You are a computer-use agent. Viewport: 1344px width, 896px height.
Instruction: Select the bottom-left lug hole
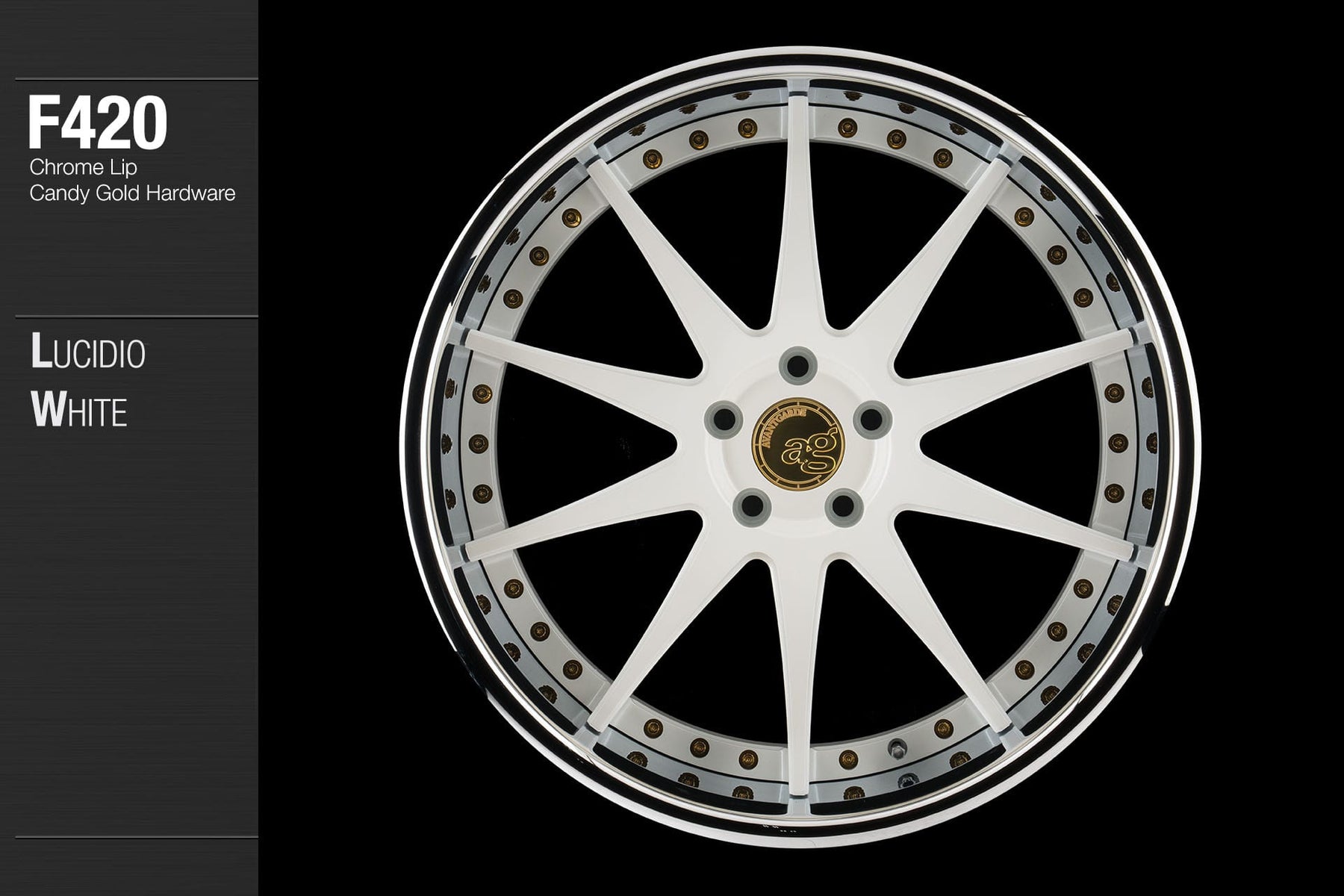click(751, 507)
